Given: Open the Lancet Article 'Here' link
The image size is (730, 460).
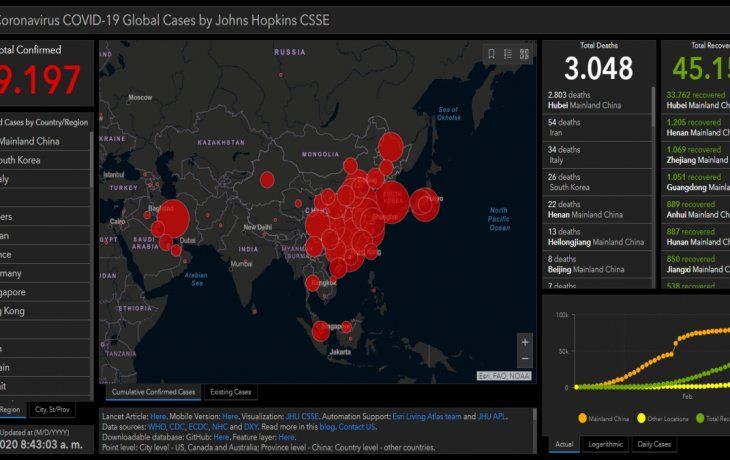Looking at the screenshot, I should [158, 416].
